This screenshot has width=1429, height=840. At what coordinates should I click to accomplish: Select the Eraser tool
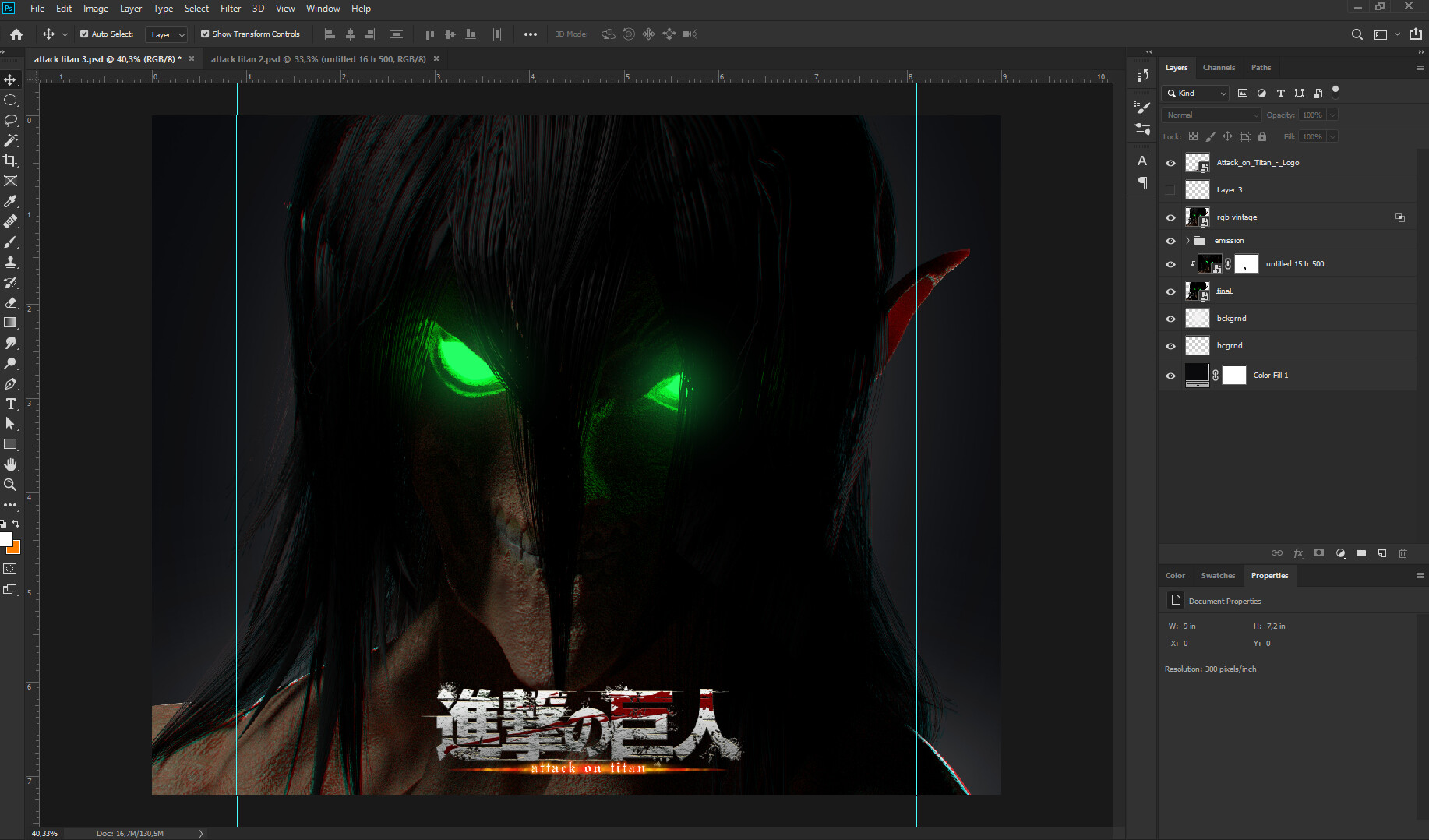click(x=10, y=303)
